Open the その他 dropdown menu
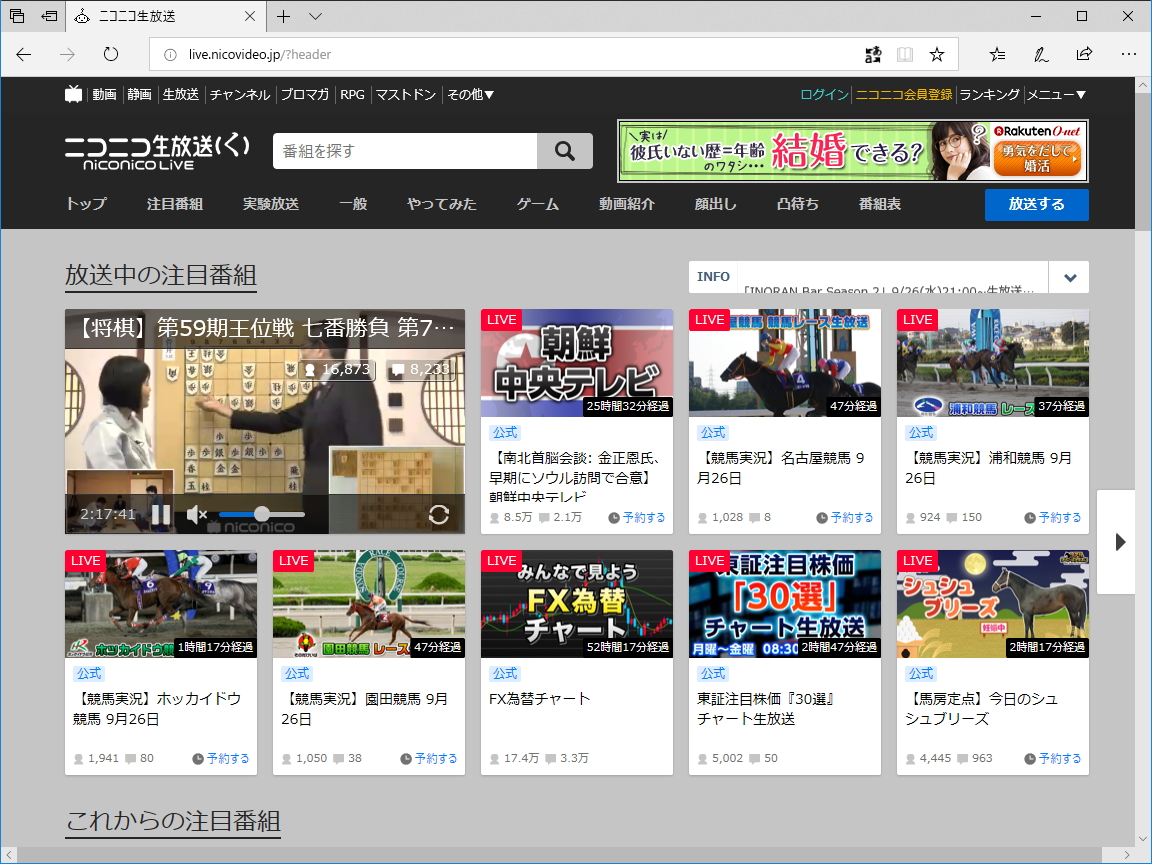This screenshot has width=1152, height=864. [x=471, y=94]
